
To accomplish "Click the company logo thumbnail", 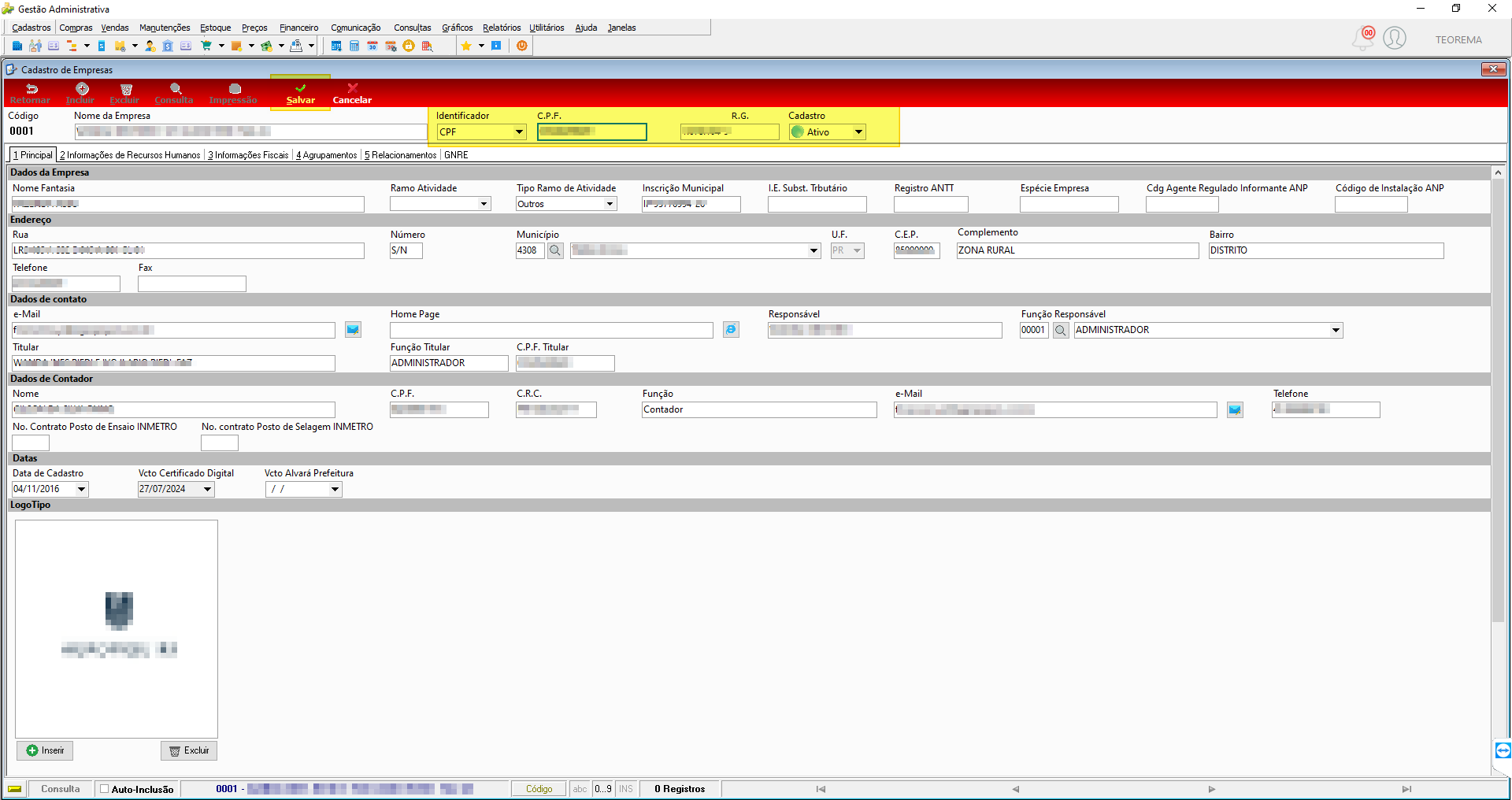I will (x=117, y=628).
